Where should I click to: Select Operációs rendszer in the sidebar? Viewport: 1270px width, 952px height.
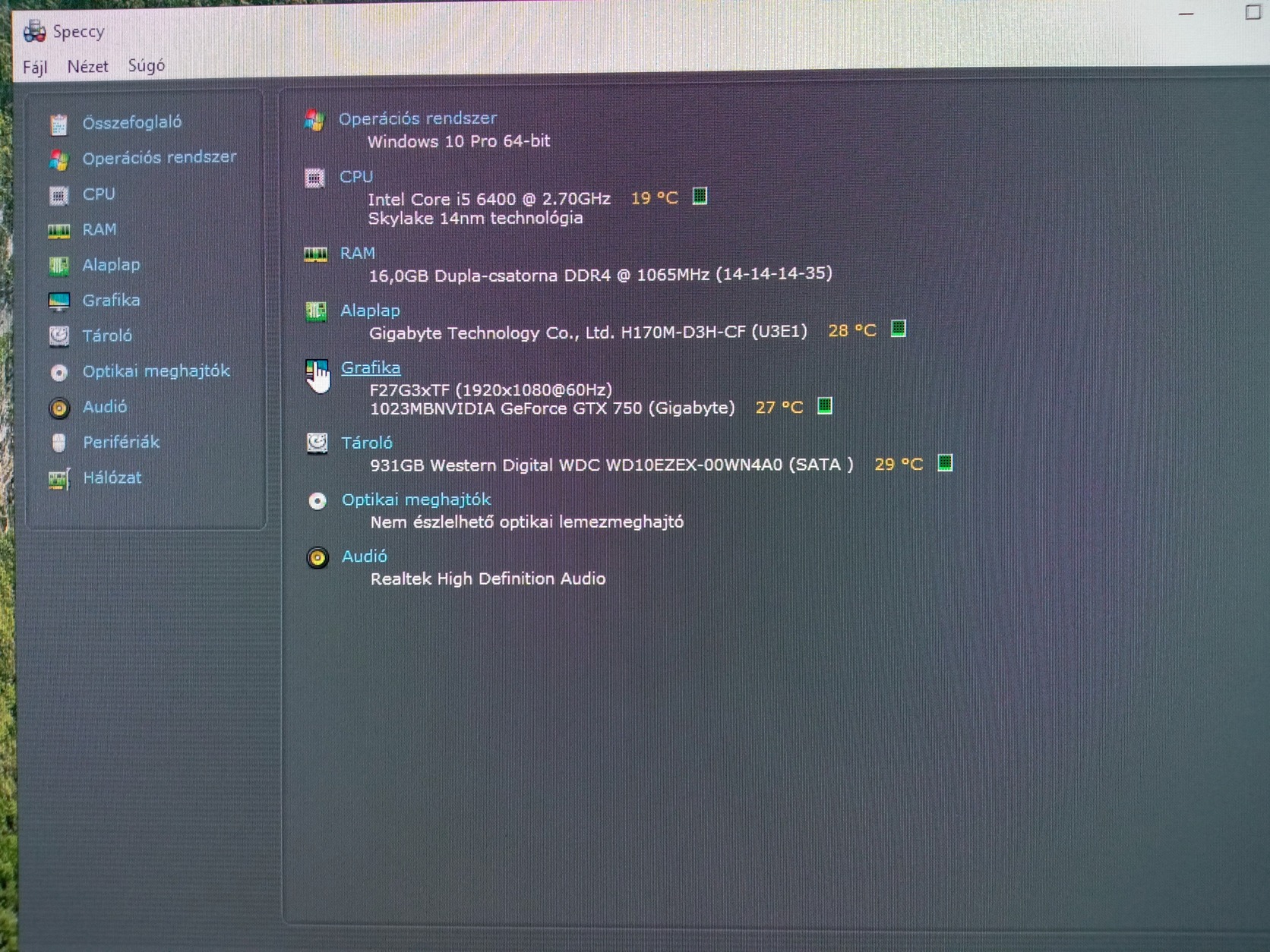[160, 157]
